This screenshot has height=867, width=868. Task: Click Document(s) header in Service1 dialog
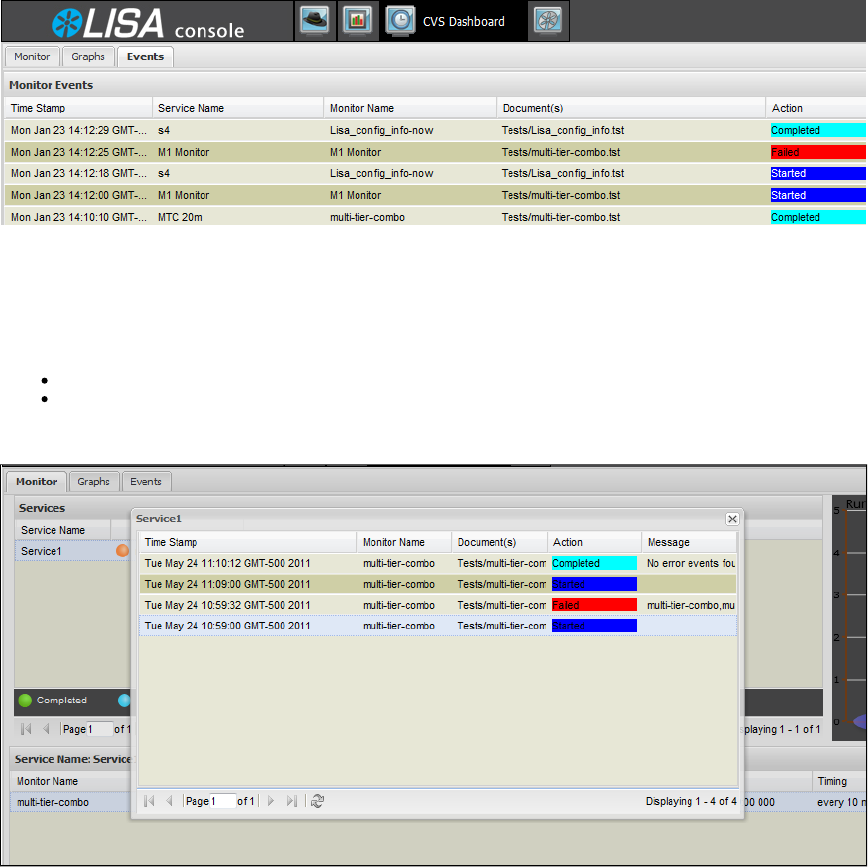499,542
